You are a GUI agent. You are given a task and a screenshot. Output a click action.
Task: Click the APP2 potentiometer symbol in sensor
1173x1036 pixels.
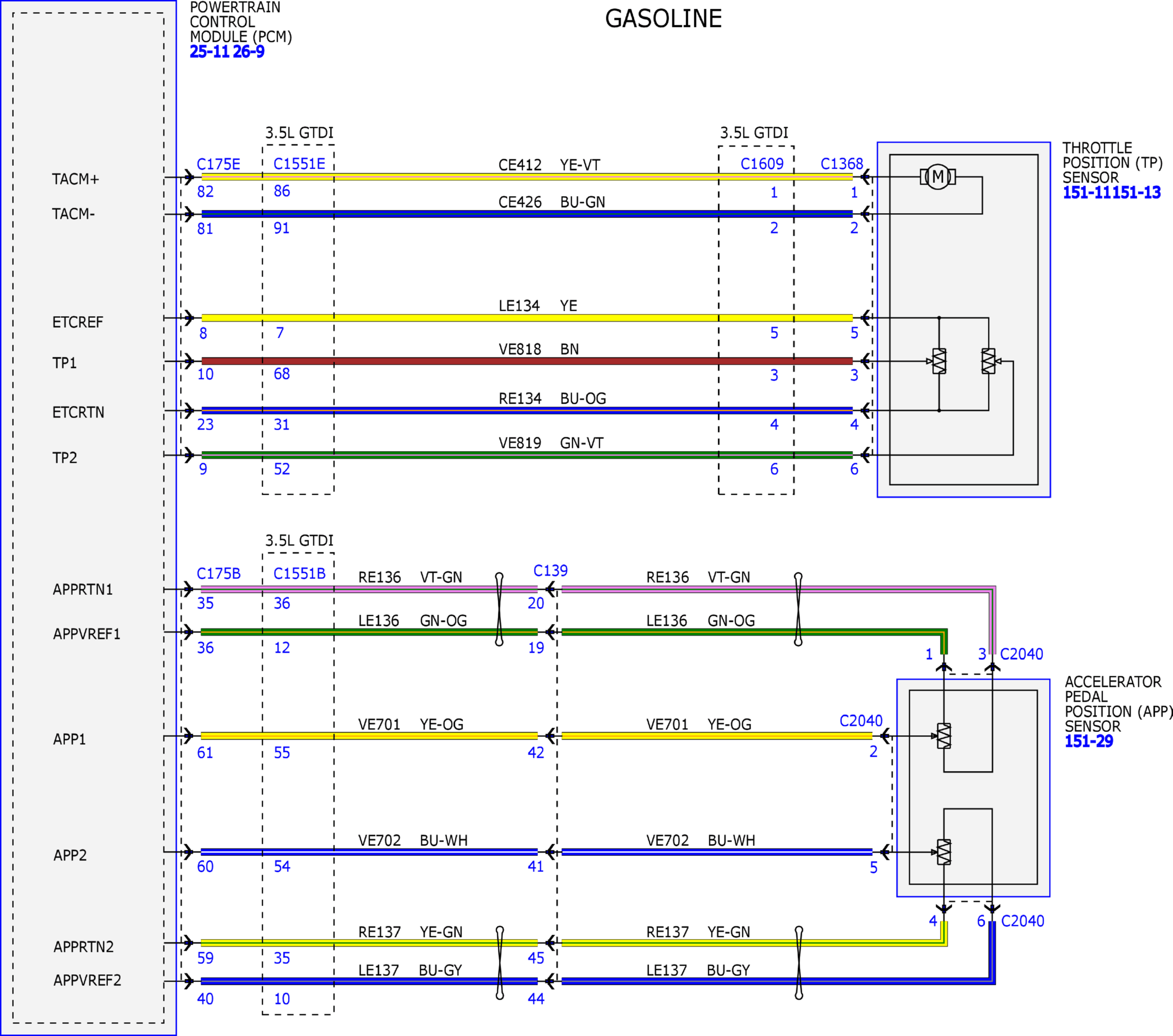[943, 851]
